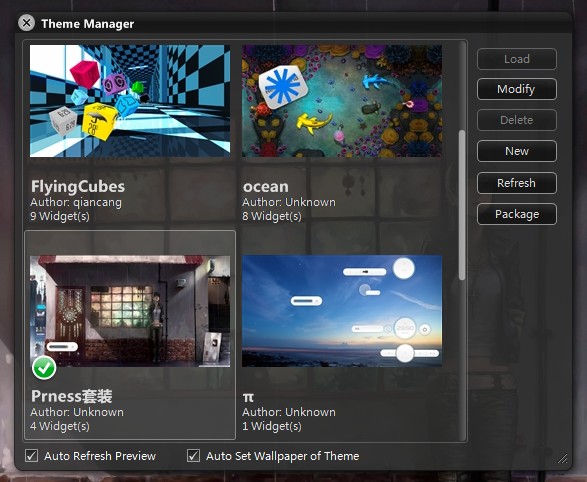Click the green checkmark on Prness theme

click(44, 368)
